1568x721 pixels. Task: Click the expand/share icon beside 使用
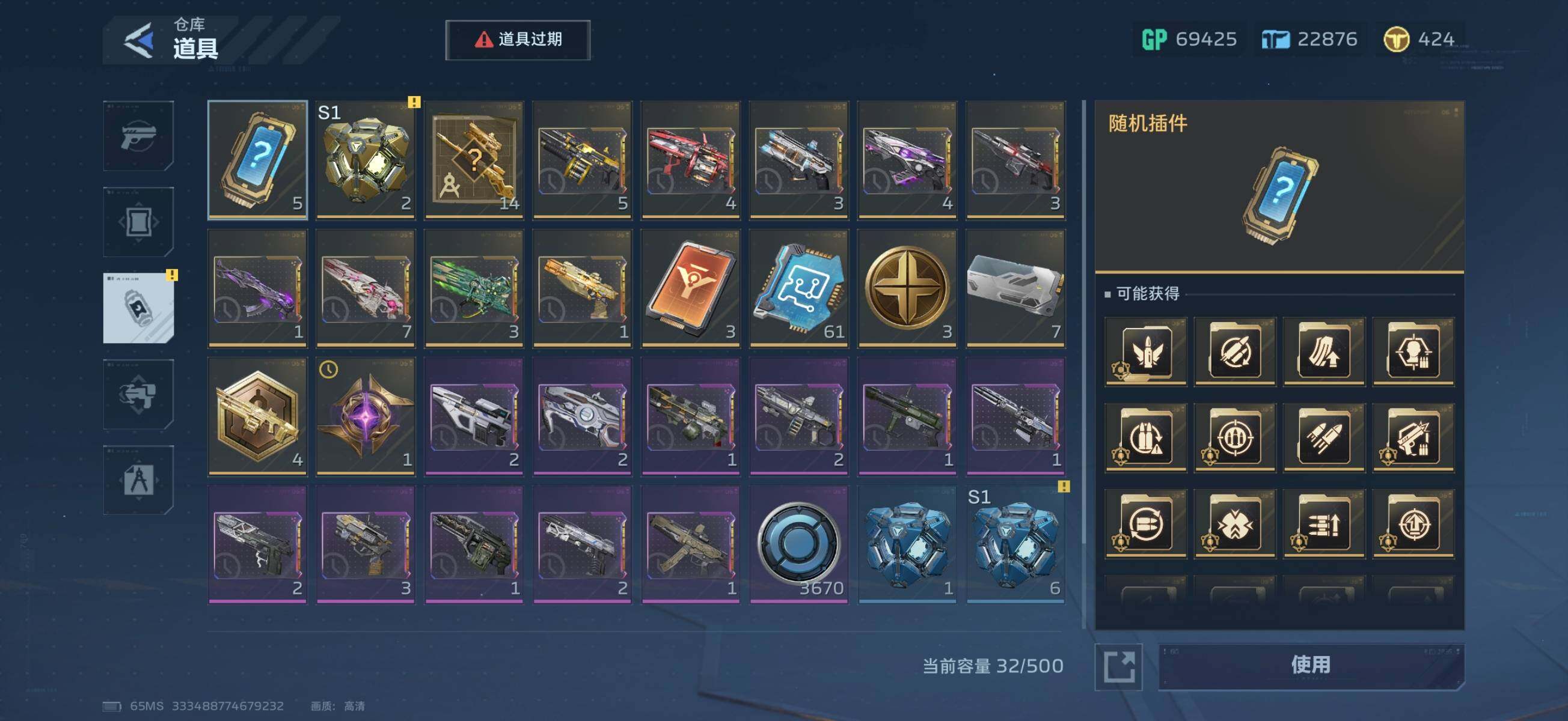coord(1119,666)
